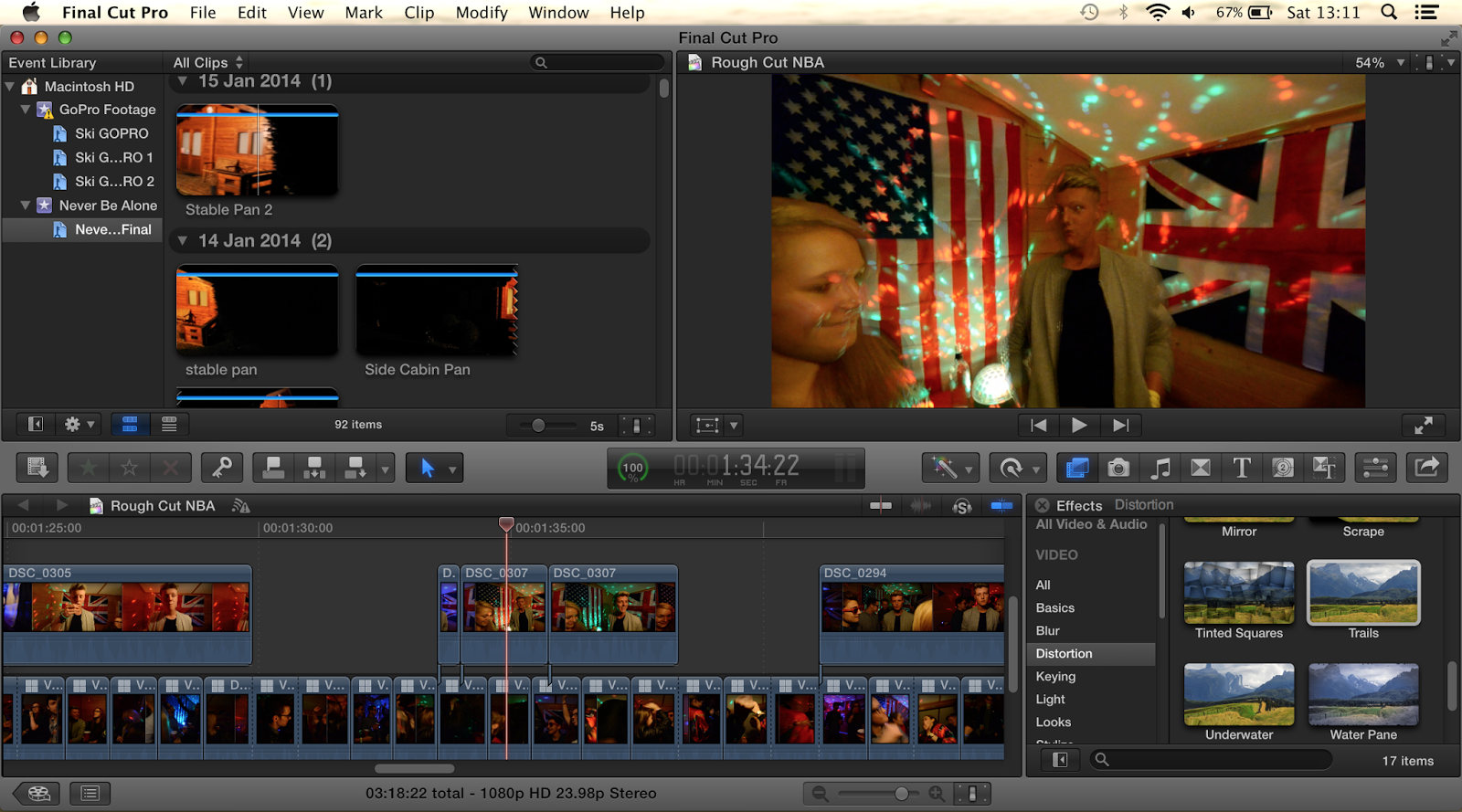
Task: Unrate clip with the outline star icon
Action: click(x=130, y=468)
